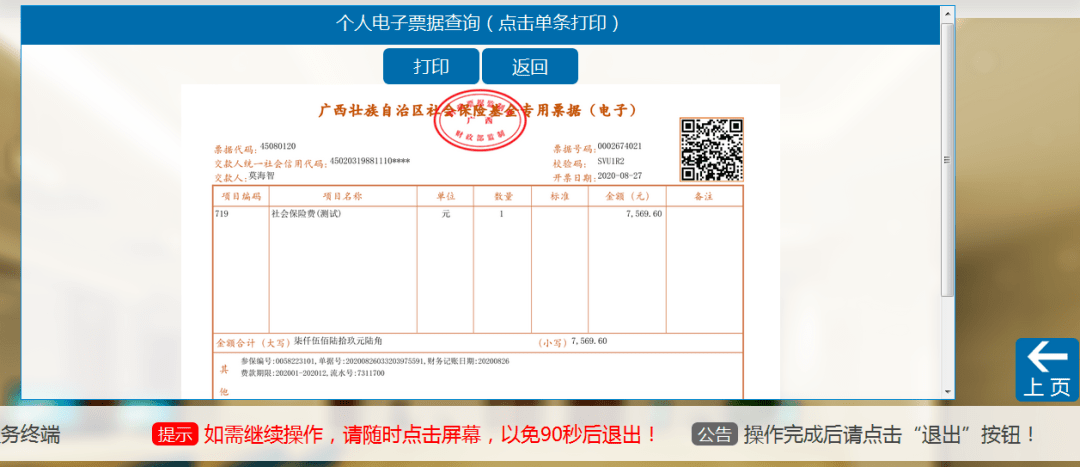Click the scrollbar down arrow
Screen dimensions: 1080x467
click(x=948, y=391)
